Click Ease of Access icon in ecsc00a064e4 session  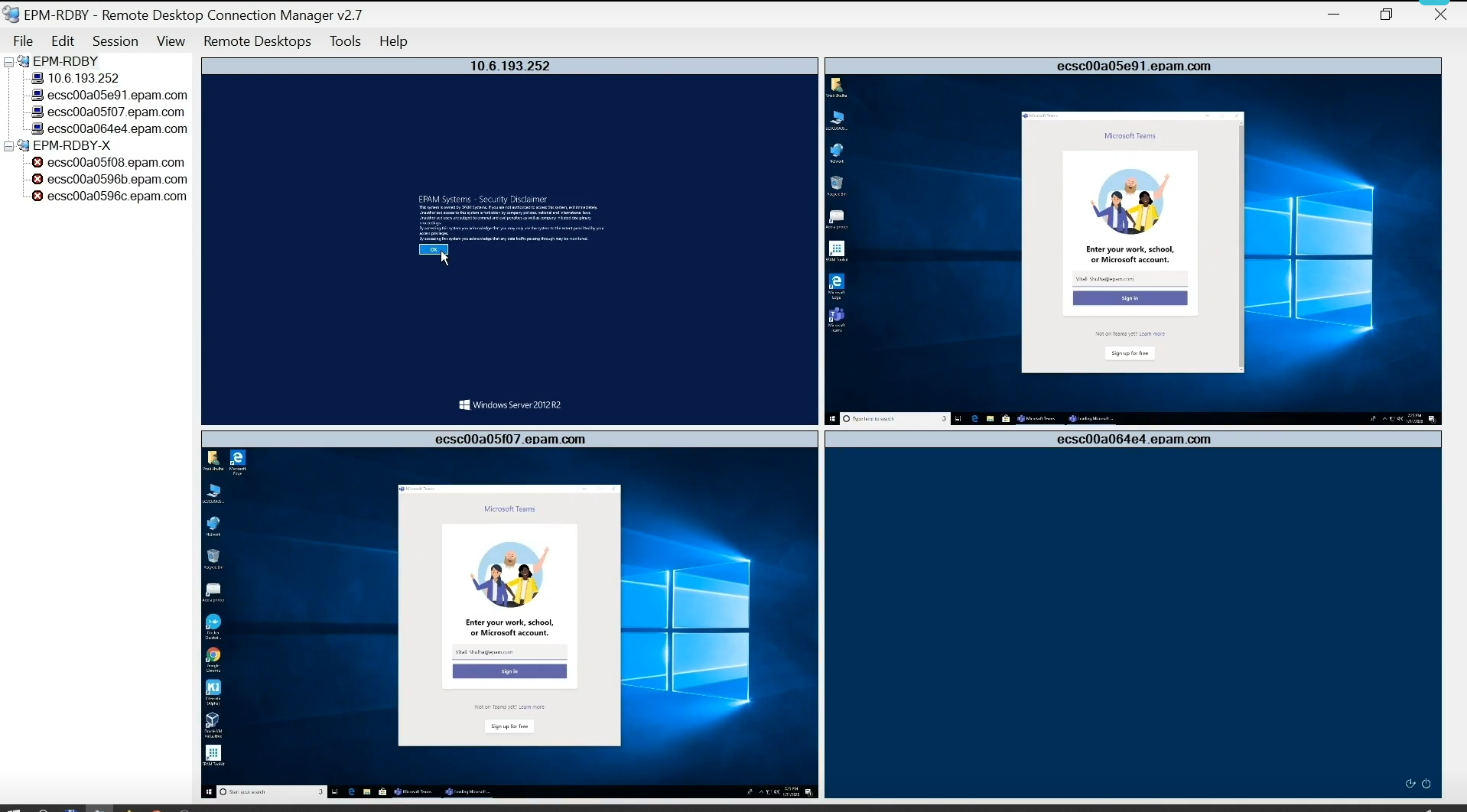(1410, 784)
